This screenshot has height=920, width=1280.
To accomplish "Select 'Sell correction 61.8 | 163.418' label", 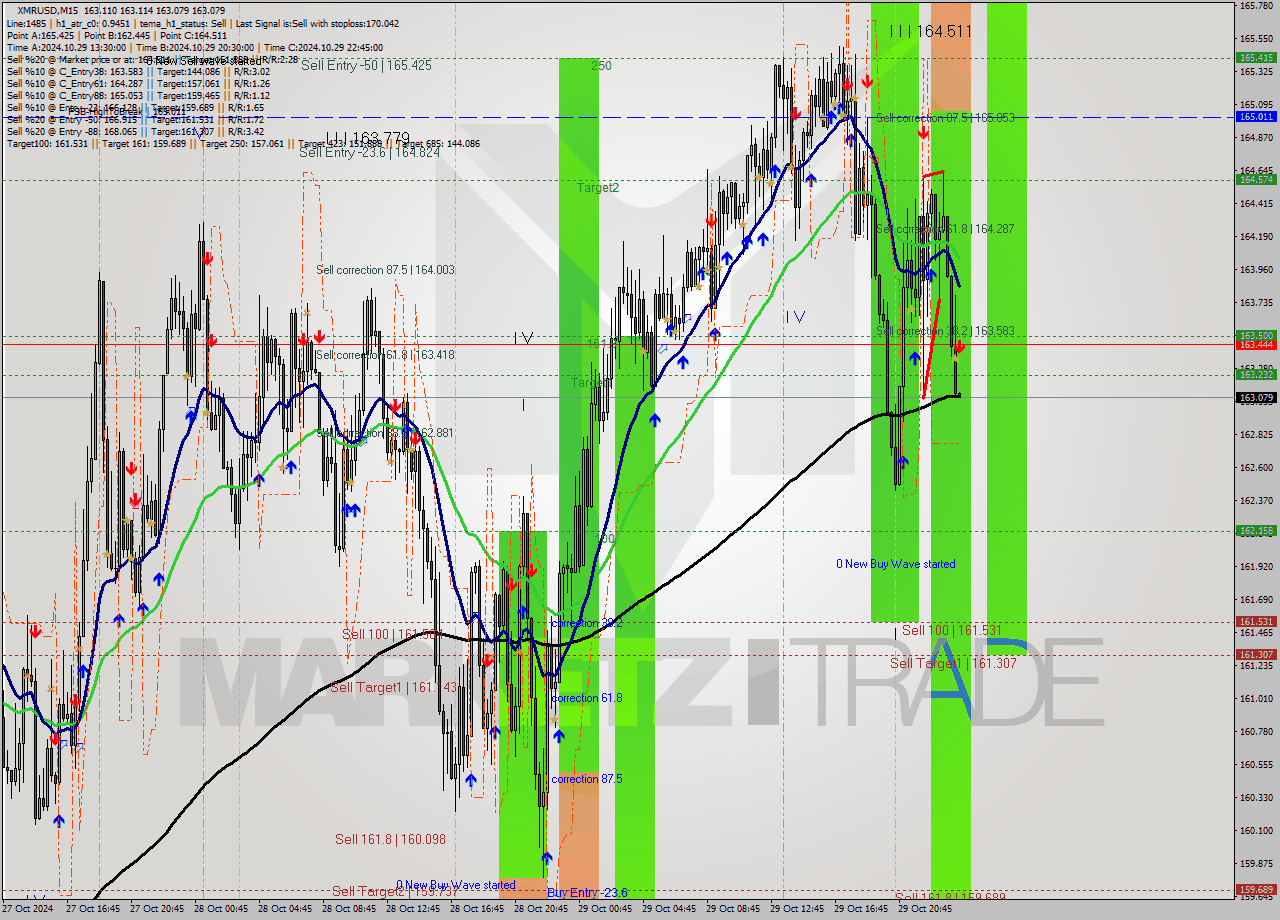I will (x=385, y=355).
